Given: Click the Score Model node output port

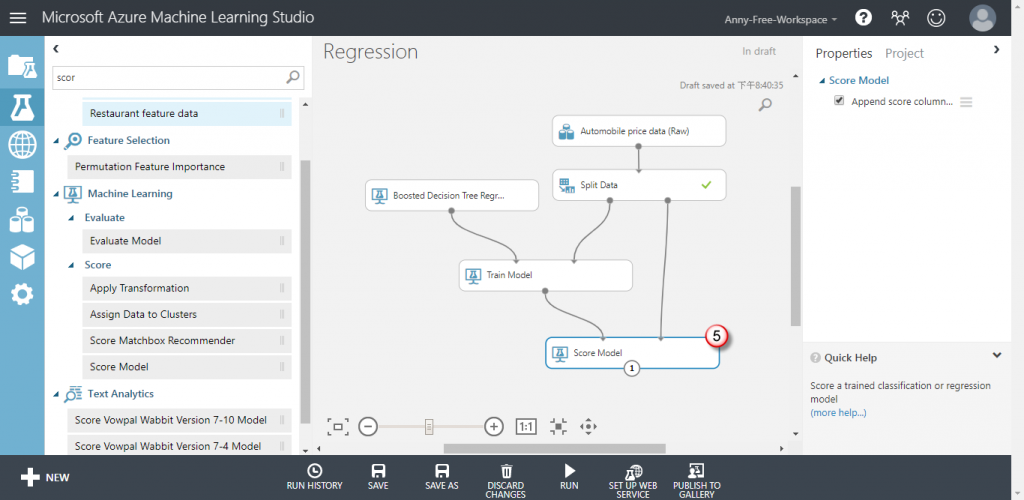Looking at the screenshot, I should [x=632, y=369].
